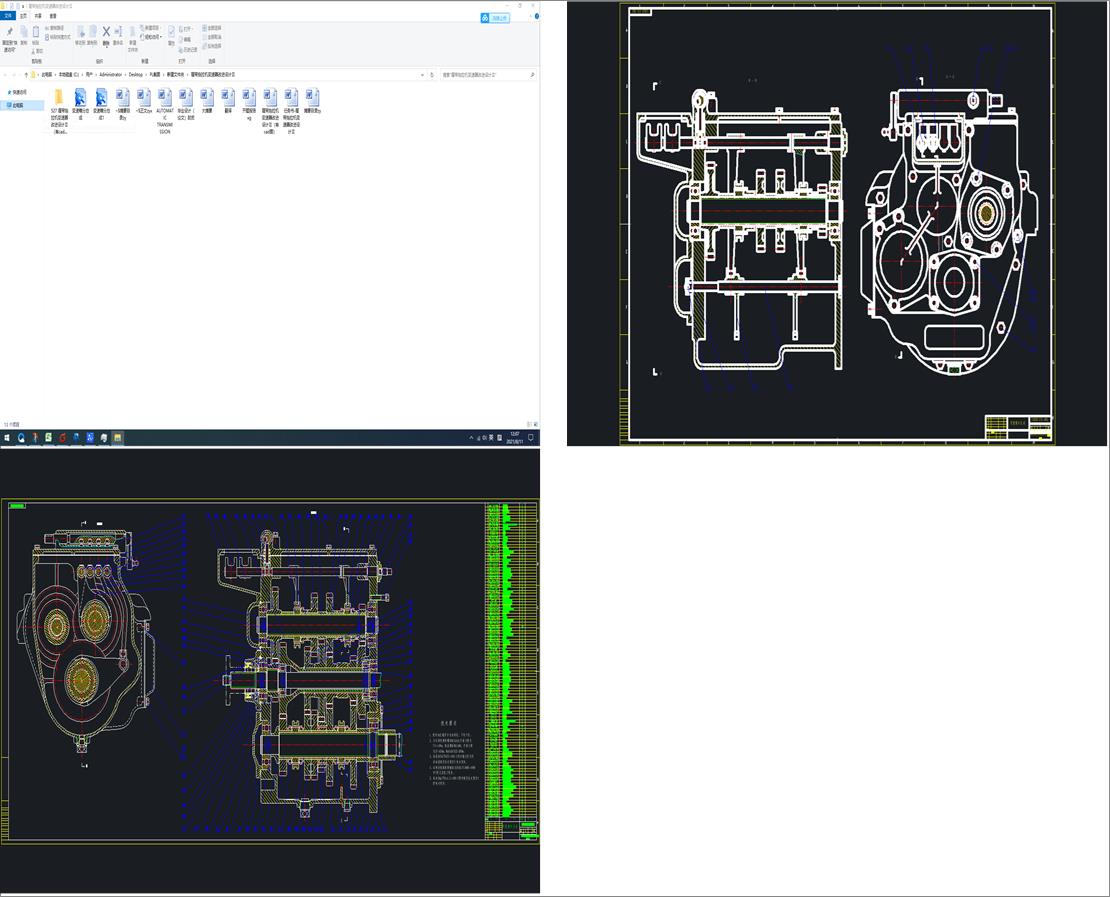The height and width of the screenshot is (897, 1110).
Task: Expand the address bar history dropdown
Action: point(421,74)
